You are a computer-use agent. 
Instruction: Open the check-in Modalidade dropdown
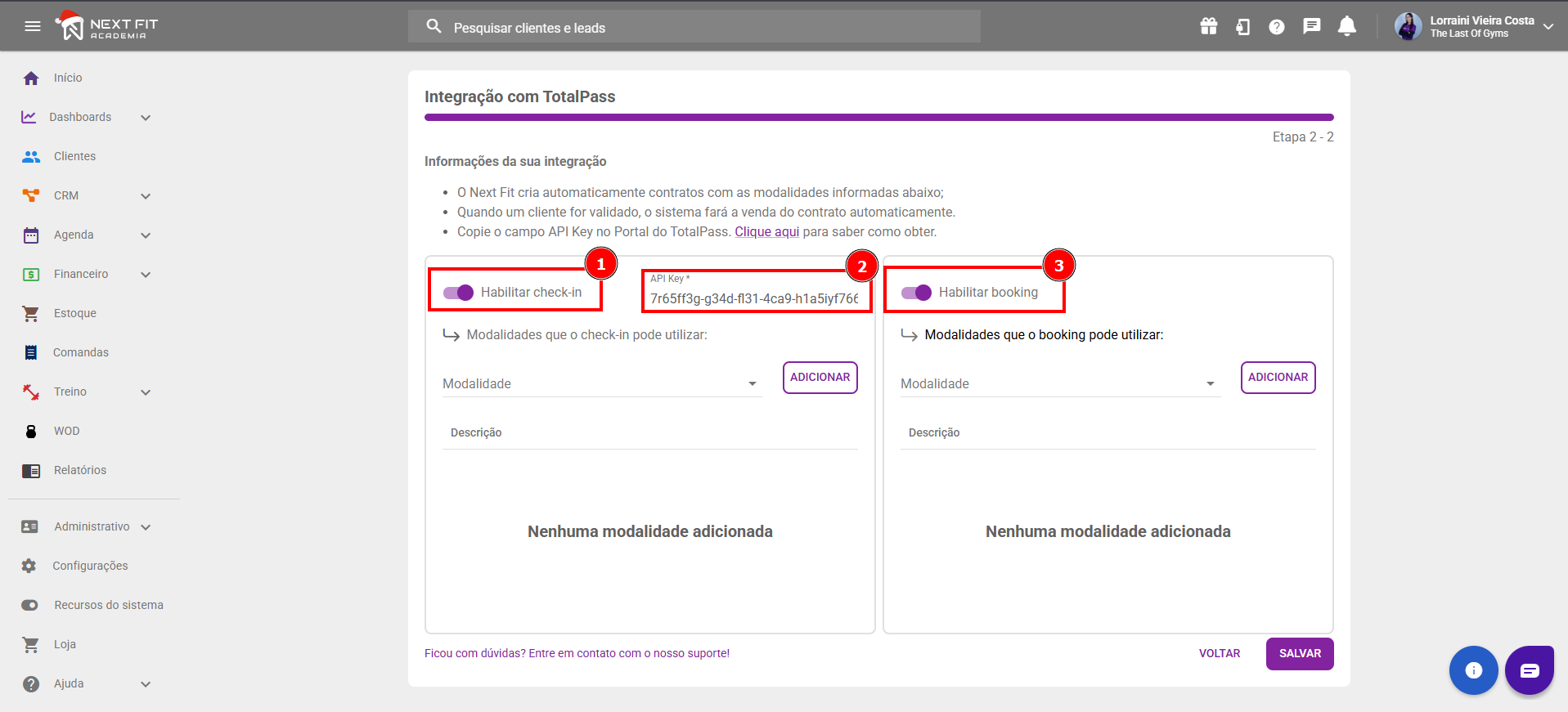[x=602, y=383]
